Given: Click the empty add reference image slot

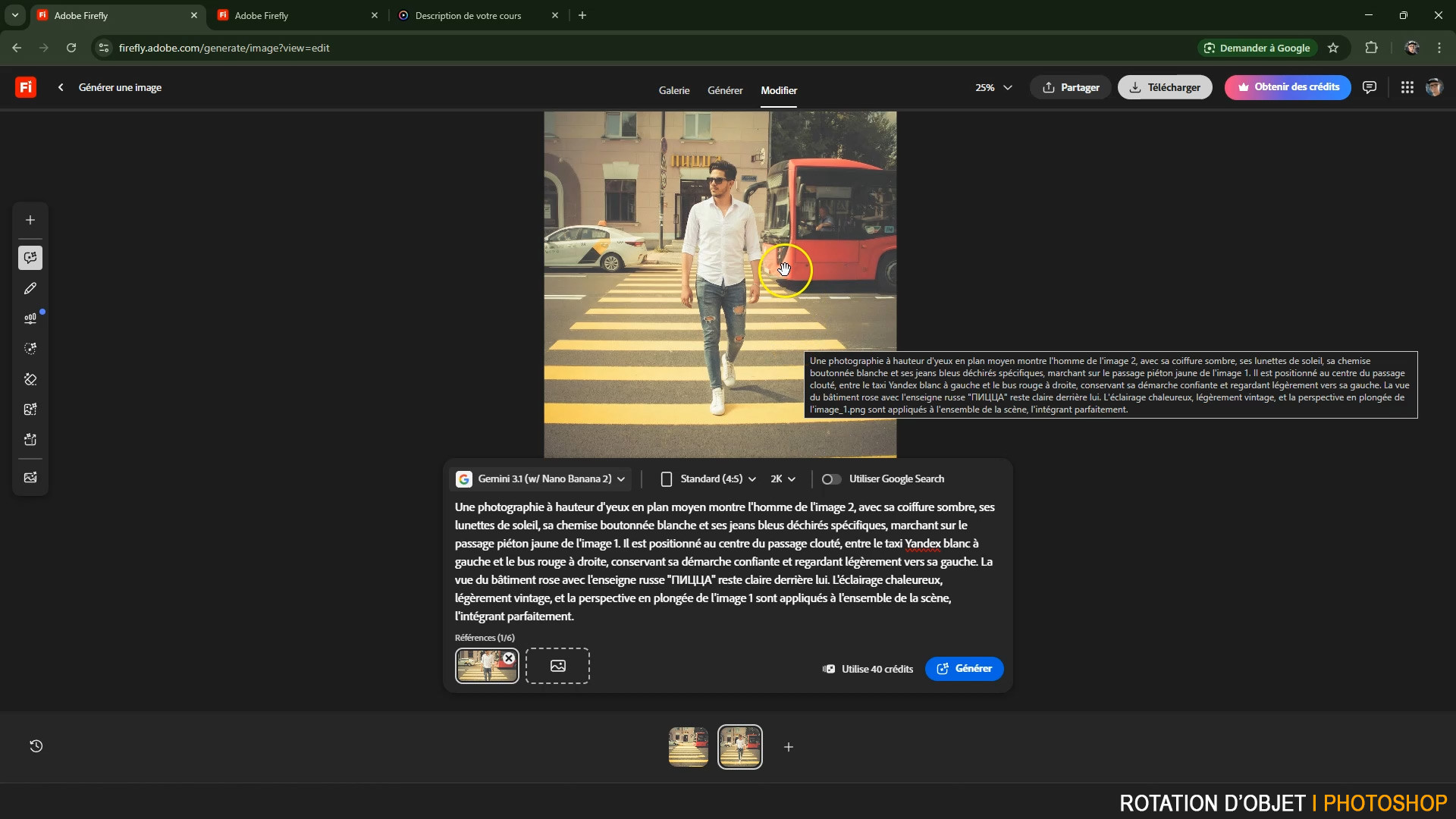Looking at the screenshot, I should click(557, 666).
